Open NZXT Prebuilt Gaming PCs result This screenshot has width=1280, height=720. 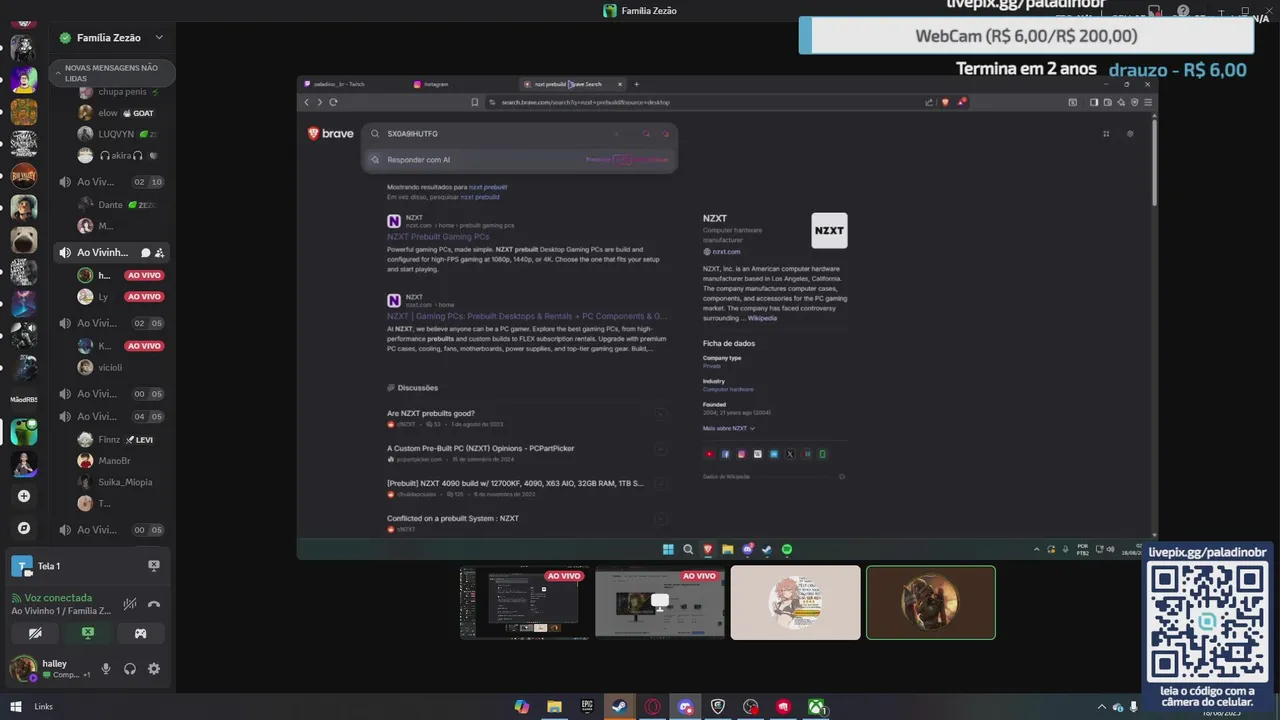438,237
